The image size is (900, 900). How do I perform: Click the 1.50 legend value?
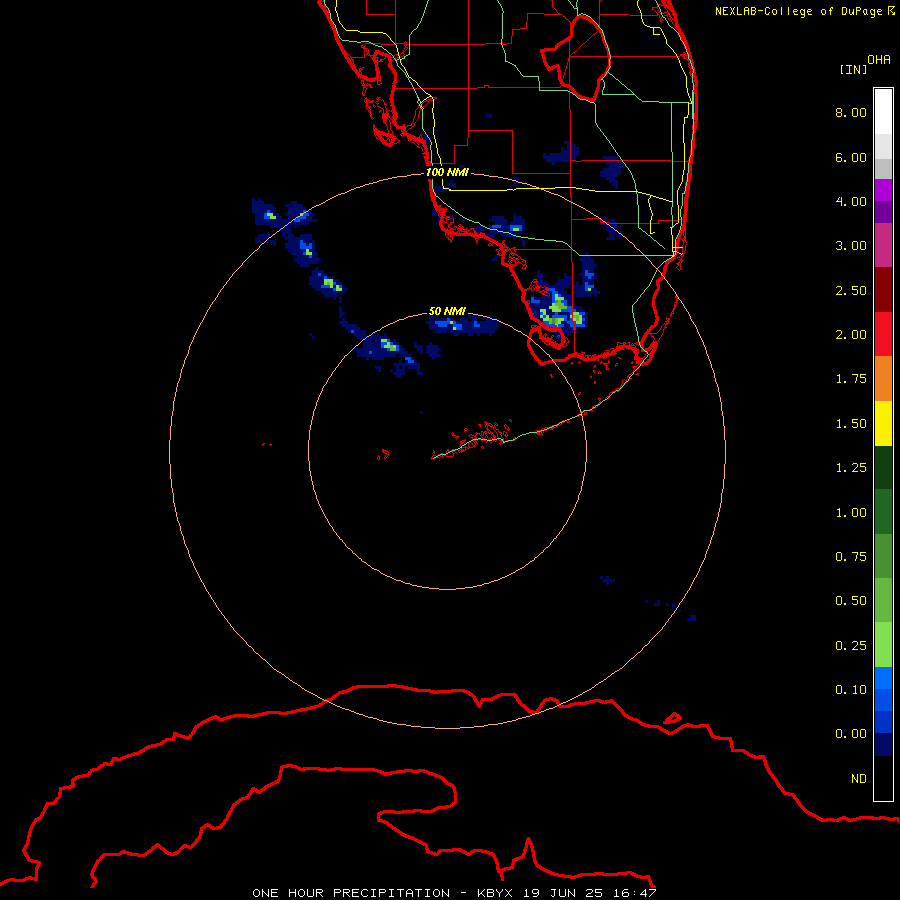[x=851, y=424]
